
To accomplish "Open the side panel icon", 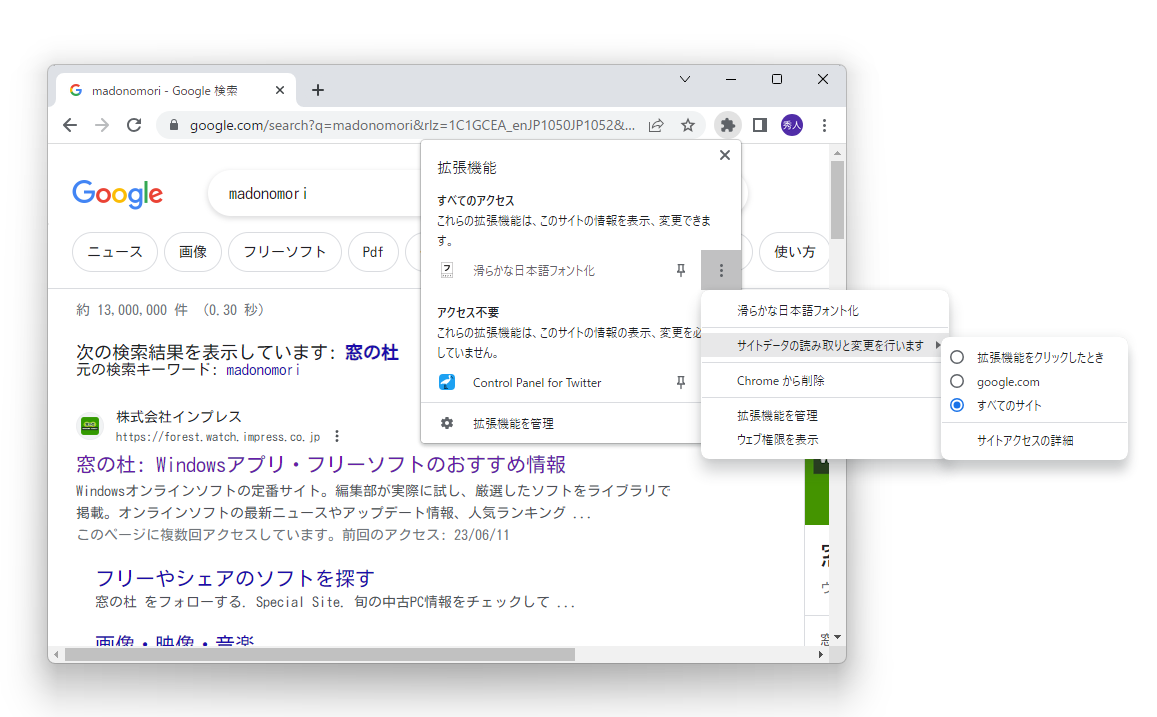I will (758, 125).
